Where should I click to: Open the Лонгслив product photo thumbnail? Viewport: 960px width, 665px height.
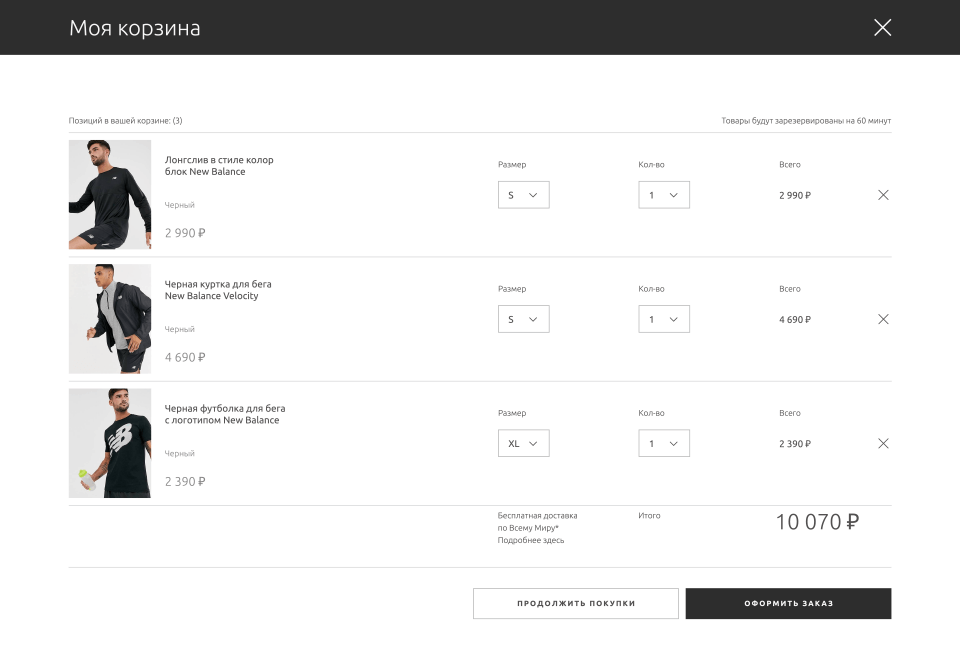110,194
